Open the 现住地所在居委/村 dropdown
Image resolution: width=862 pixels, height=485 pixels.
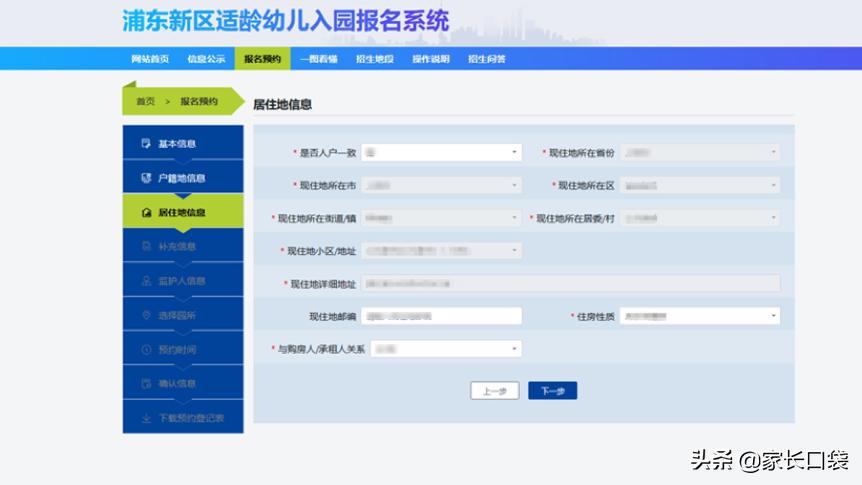[x=700, y=218]
